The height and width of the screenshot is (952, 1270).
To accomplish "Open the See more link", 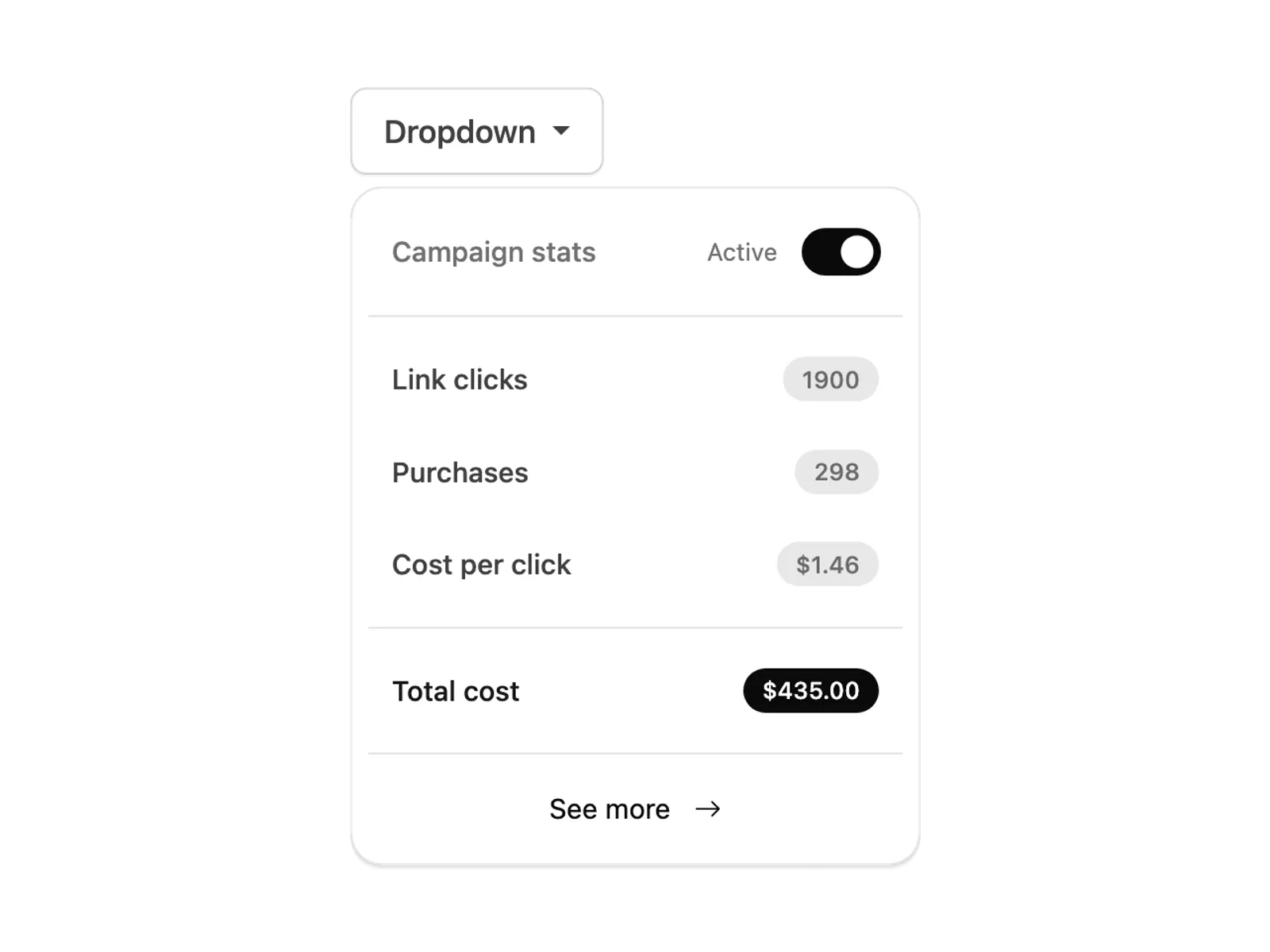I will tap(635, 809).
